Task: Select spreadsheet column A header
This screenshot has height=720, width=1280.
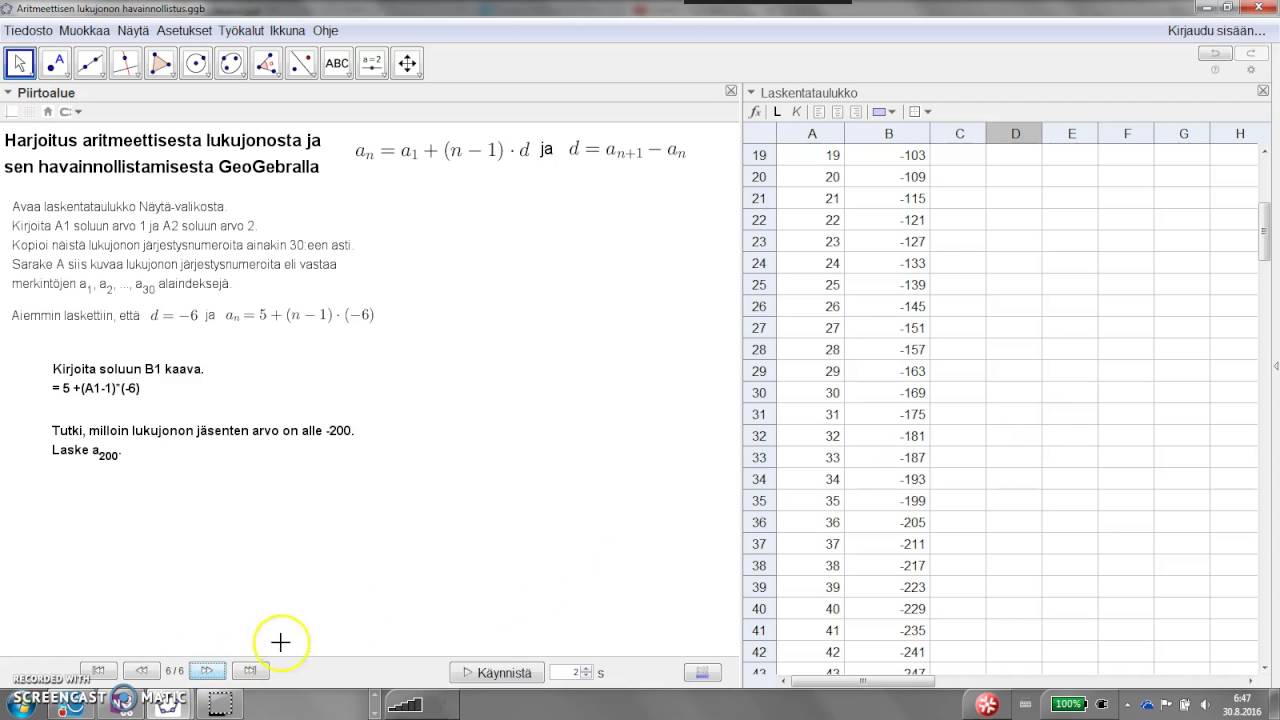Action: [x=812, y=134]
